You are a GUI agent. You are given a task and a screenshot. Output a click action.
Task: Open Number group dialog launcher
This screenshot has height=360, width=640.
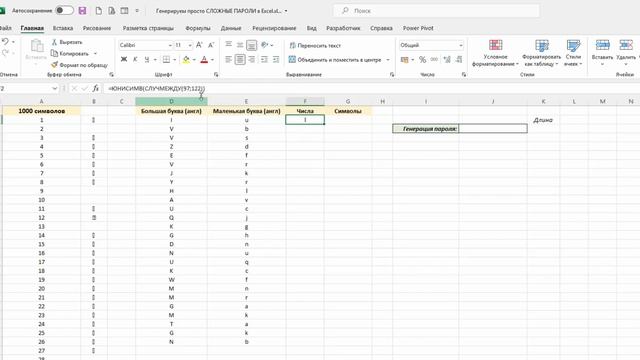(464, 75)
